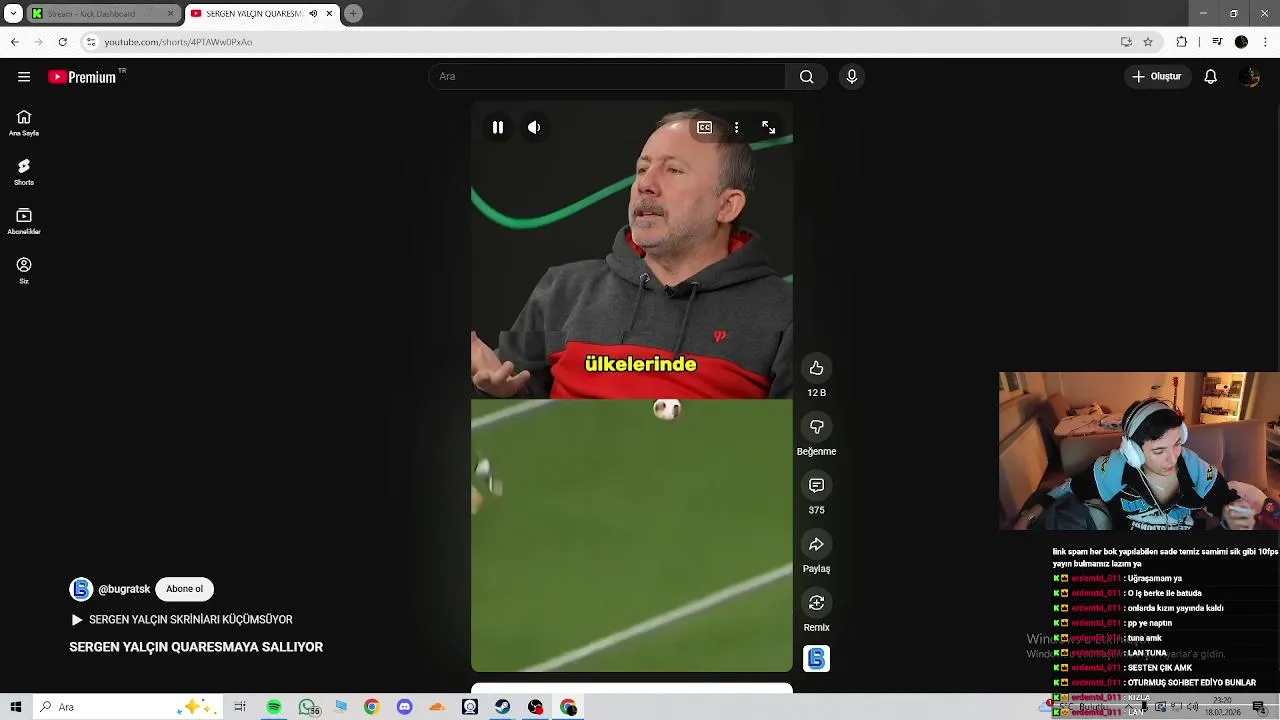Go back with the browser back arrow
The height and width of the screenshot is (720, 1280).
pyautogui.click(x=14, y=42)
